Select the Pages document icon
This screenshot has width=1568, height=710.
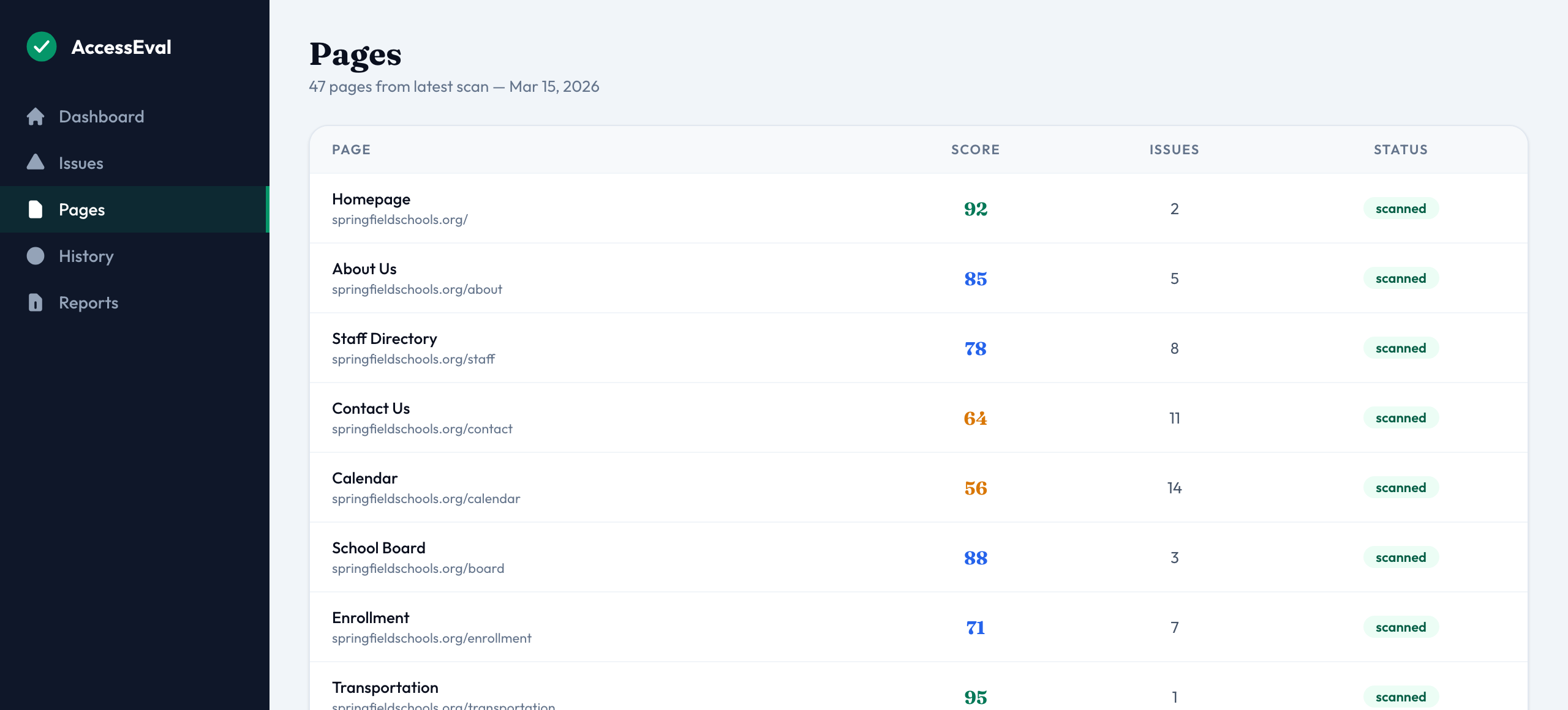point(36,209)
